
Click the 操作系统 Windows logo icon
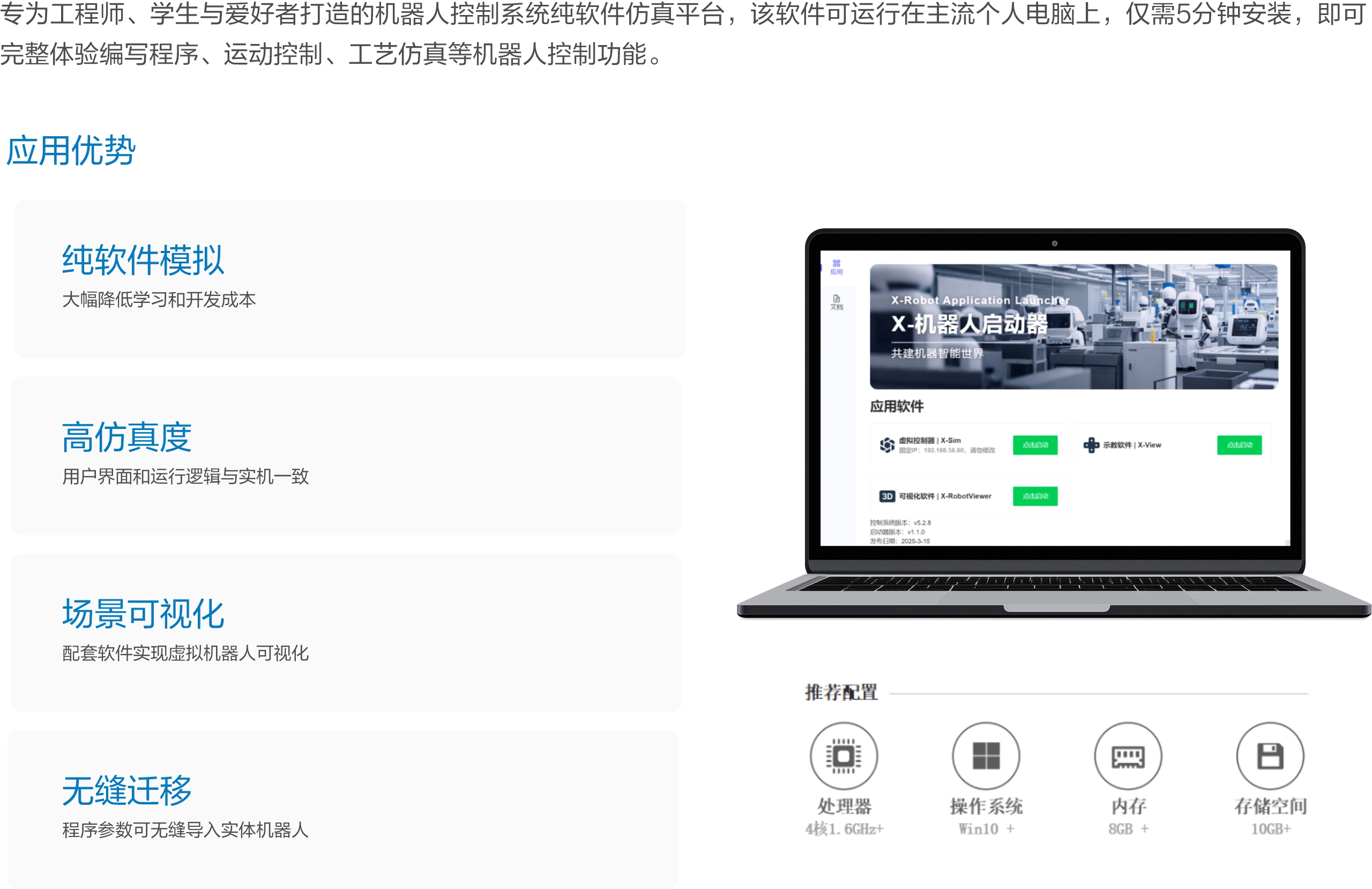point(986,755)
